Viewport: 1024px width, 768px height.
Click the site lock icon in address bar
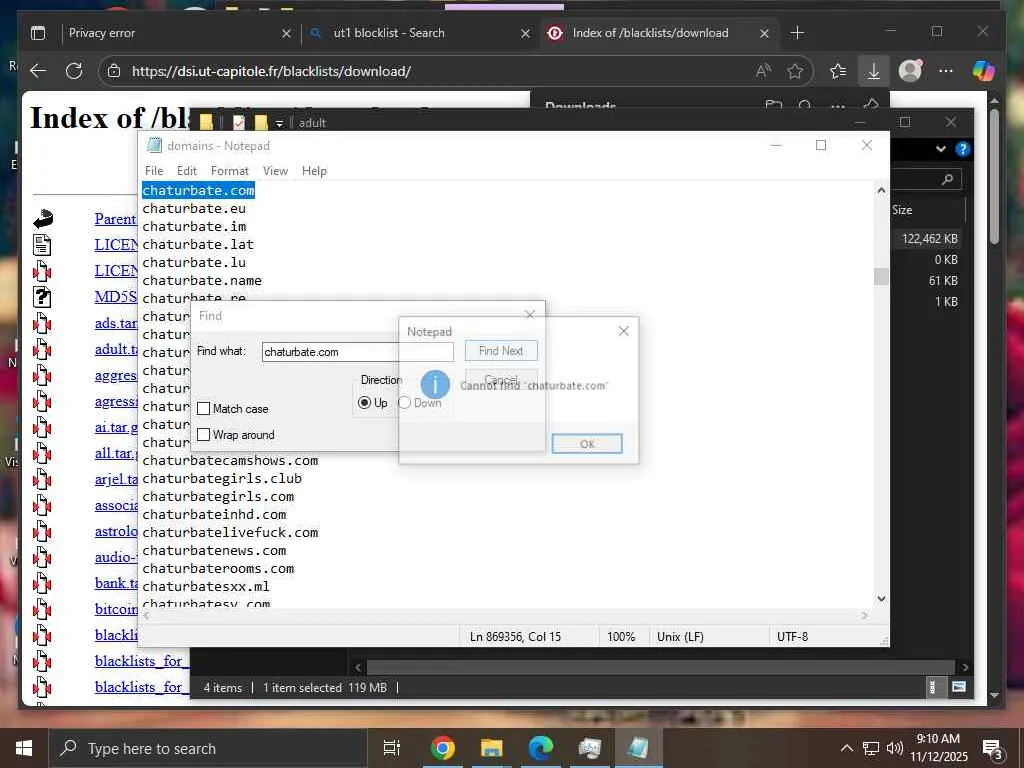tap(114, 71)
